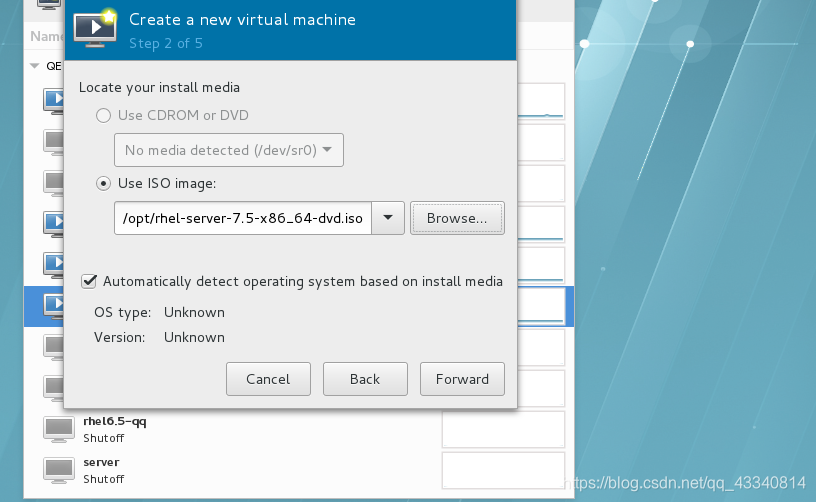Select the Use CDROM or DVD radio button
The image size is (816, 502).
103,115
